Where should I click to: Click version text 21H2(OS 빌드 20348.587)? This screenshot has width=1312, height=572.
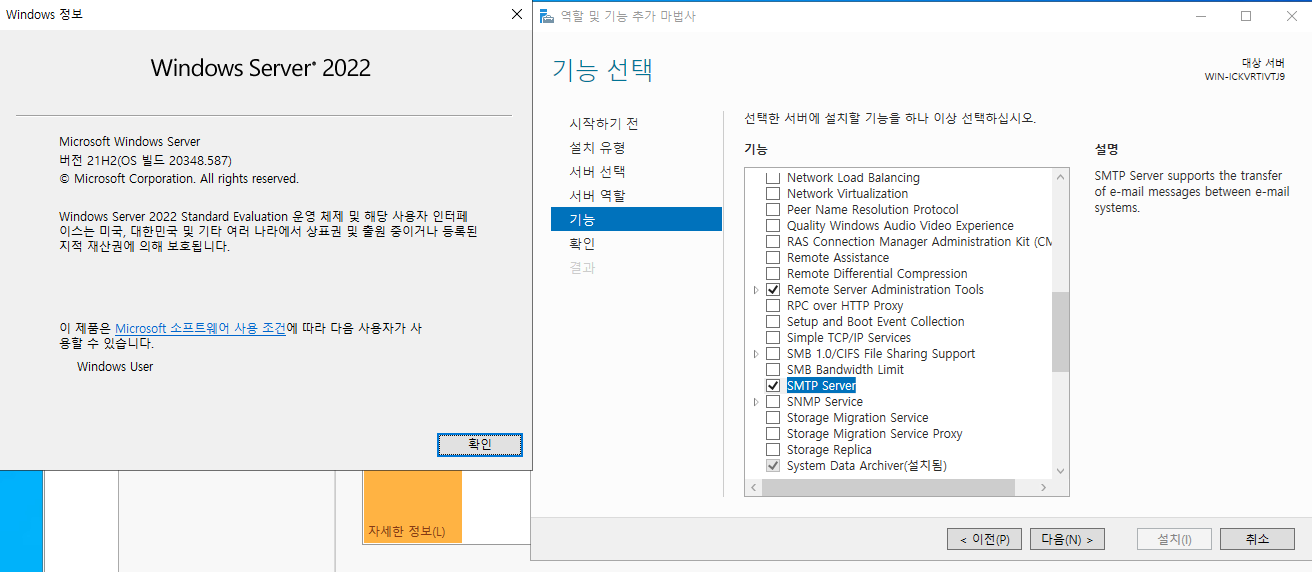tap(145, 160)
